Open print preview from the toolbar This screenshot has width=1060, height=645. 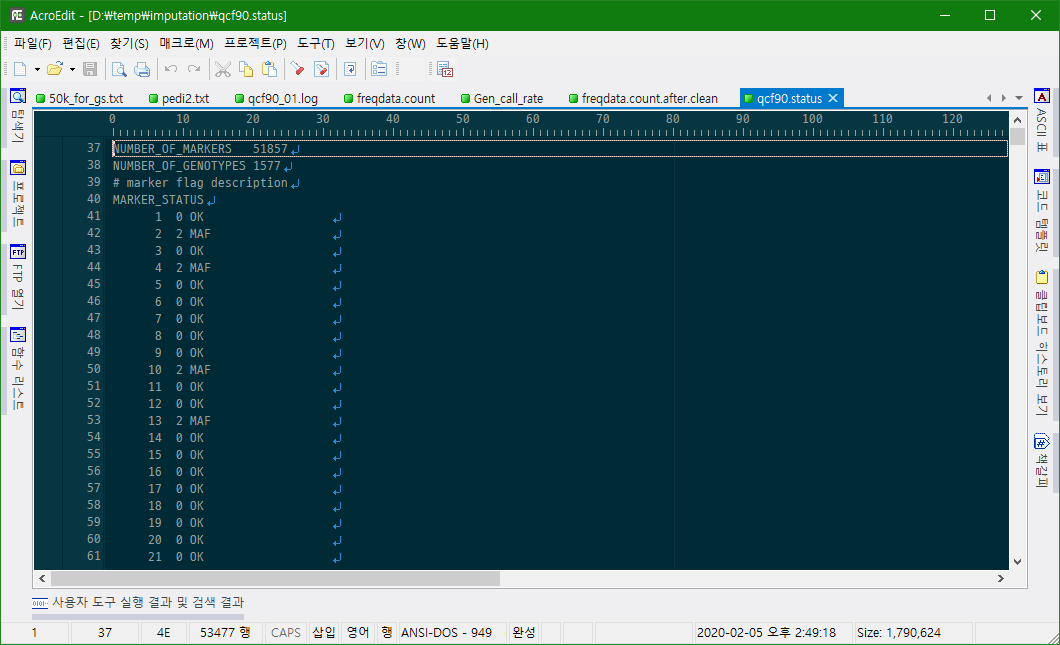pyautogui.click(x=119, y=69)
